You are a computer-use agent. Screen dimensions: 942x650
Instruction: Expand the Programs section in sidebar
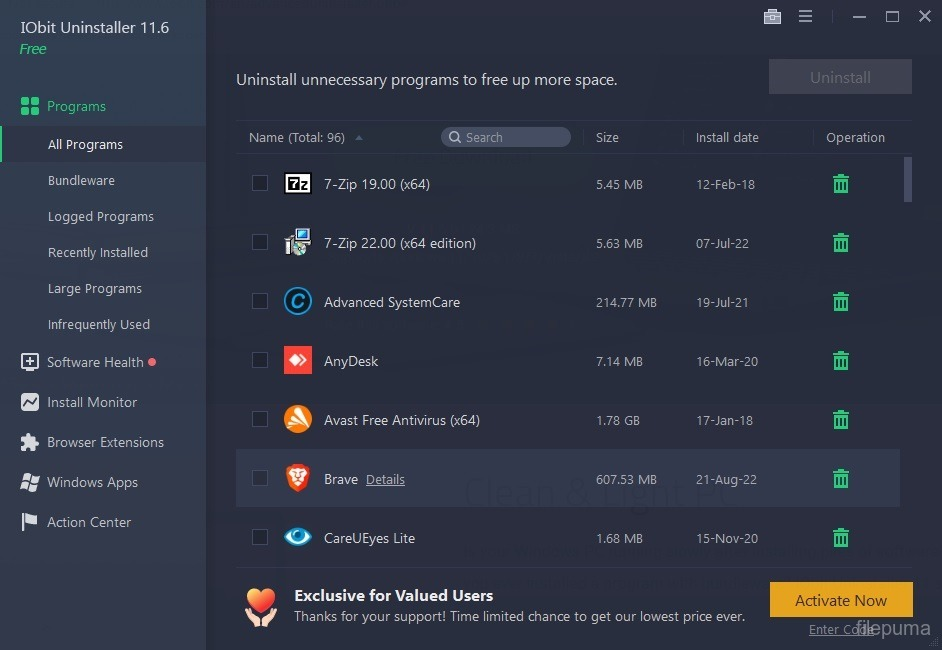[x=76, y=106]
